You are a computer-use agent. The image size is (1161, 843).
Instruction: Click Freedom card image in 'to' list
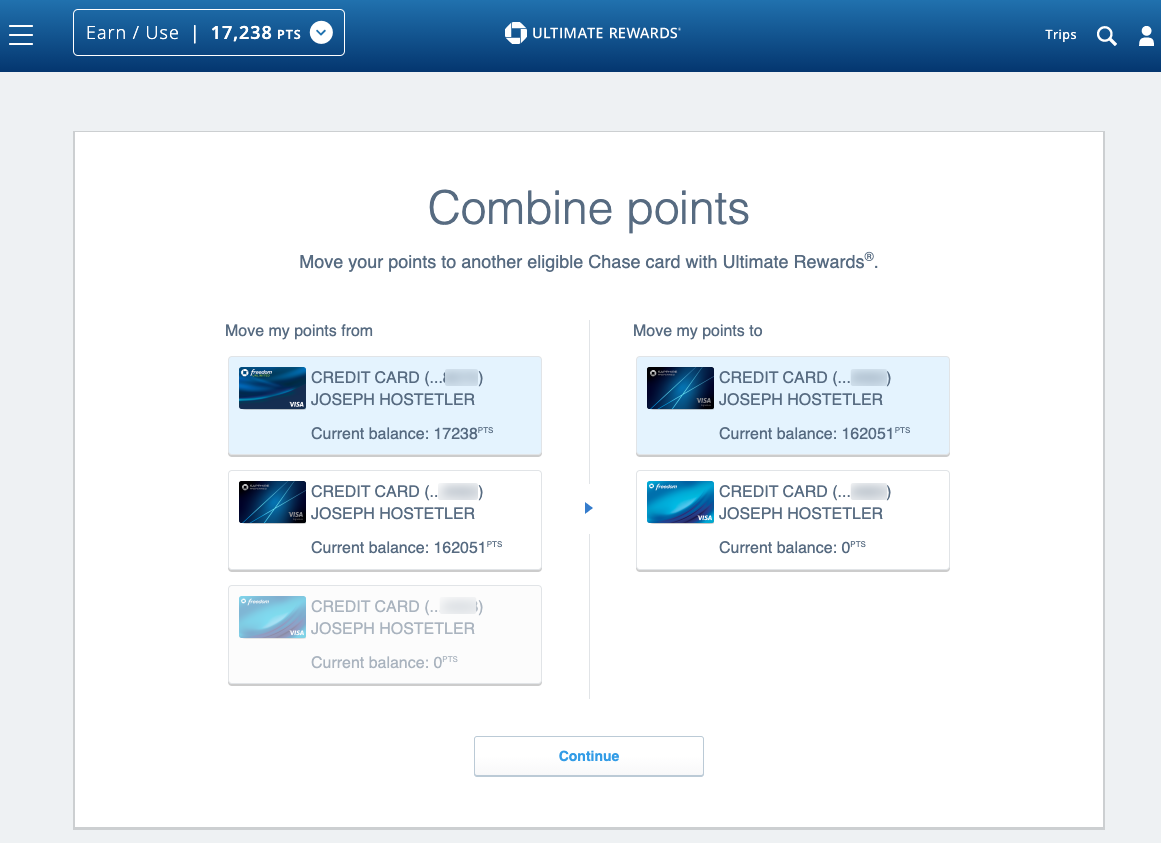[x=680, y=502]
